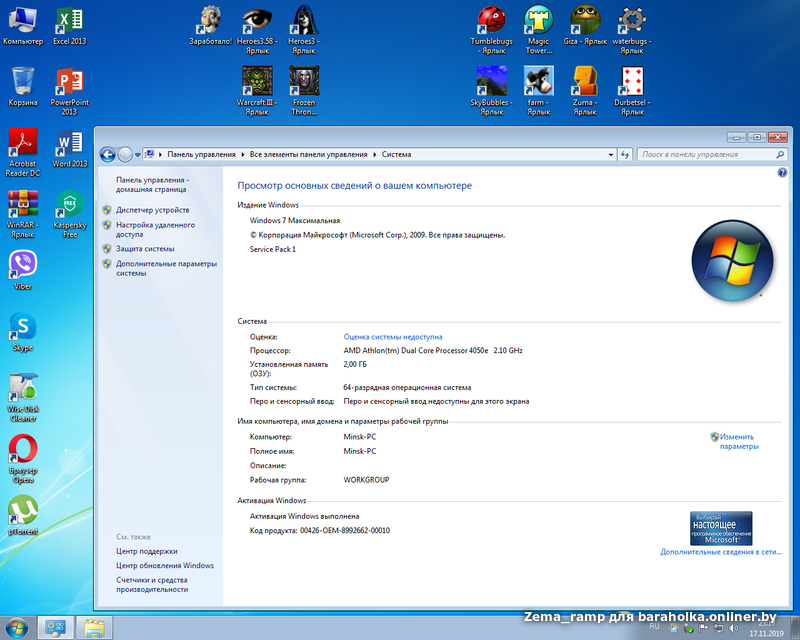Go to Панель управления домашняя страница

152,185
